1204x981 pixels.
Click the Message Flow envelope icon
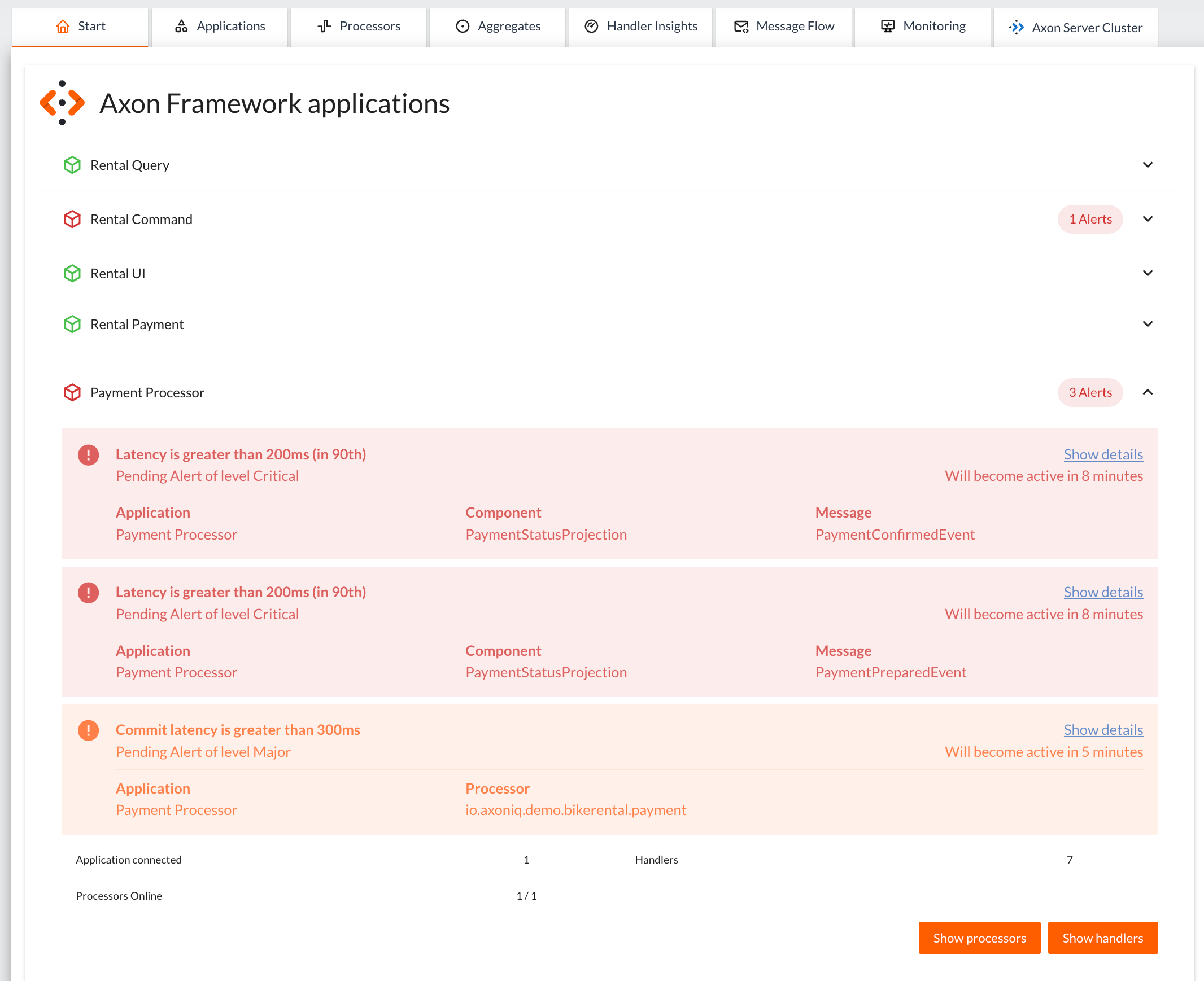pyautogui.click(x=741, y=27)
